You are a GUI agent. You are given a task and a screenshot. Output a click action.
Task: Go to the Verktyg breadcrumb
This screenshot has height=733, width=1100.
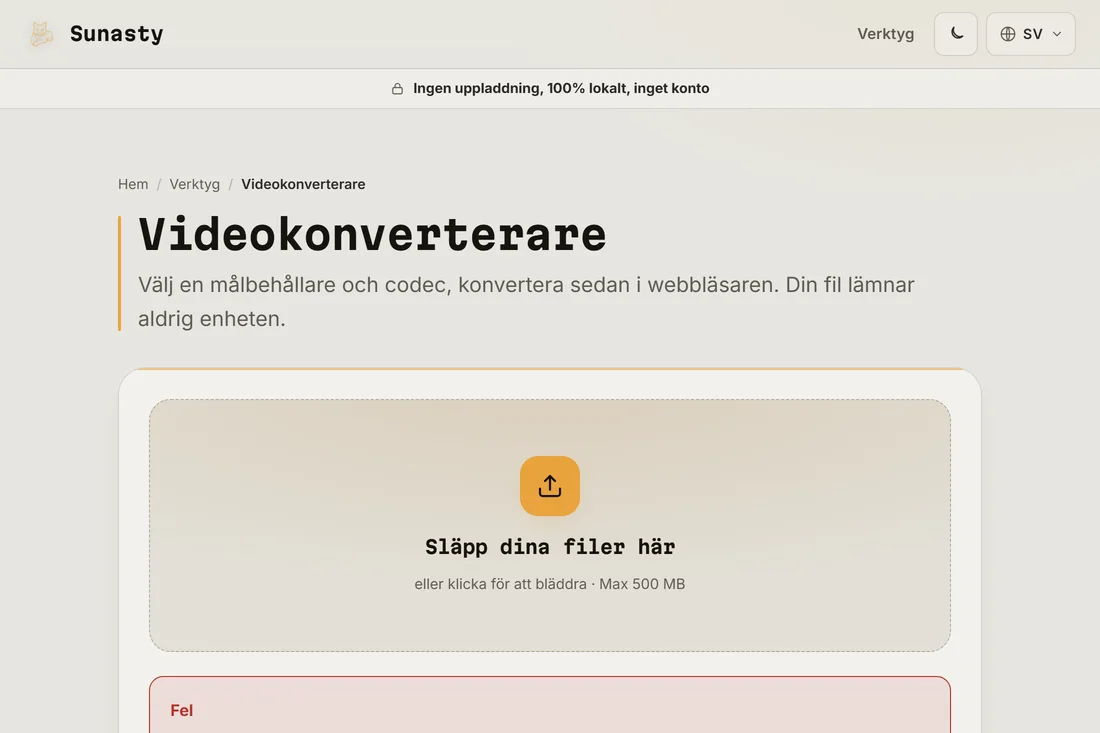click(x=194, y=184)
